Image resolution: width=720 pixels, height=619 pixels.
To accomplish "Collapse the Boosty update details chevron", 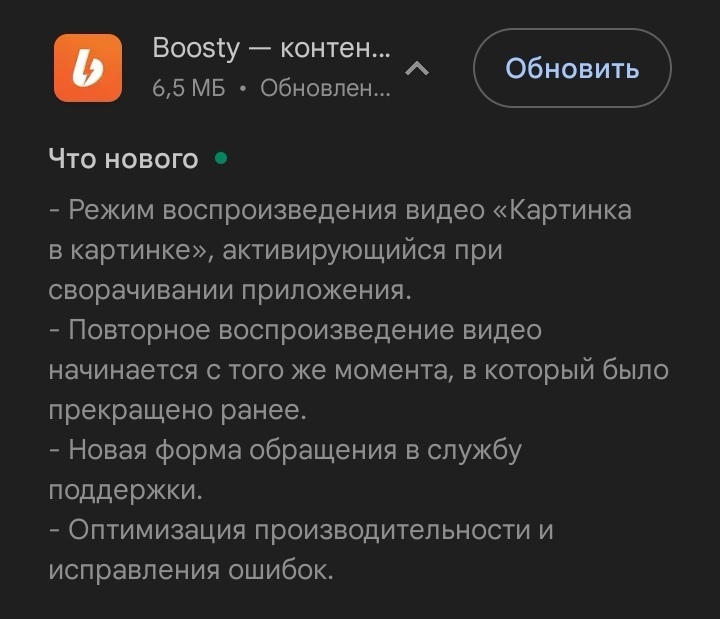I will pos(417,69).
